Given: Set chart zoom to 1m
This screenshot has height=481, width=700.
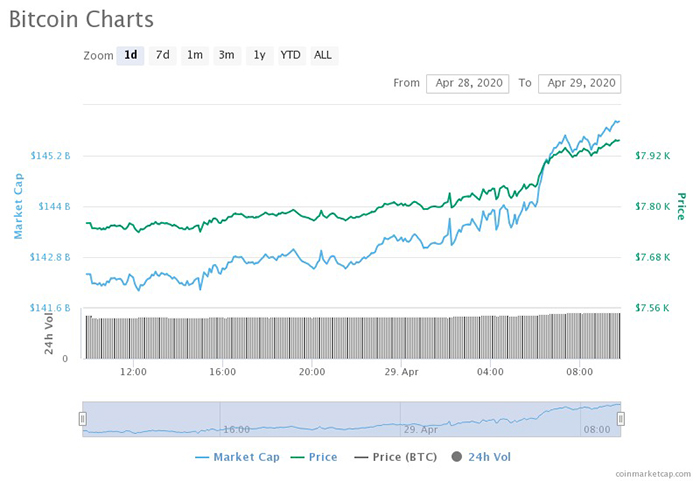Looking at the screenshot, I should tap(195, 55).
